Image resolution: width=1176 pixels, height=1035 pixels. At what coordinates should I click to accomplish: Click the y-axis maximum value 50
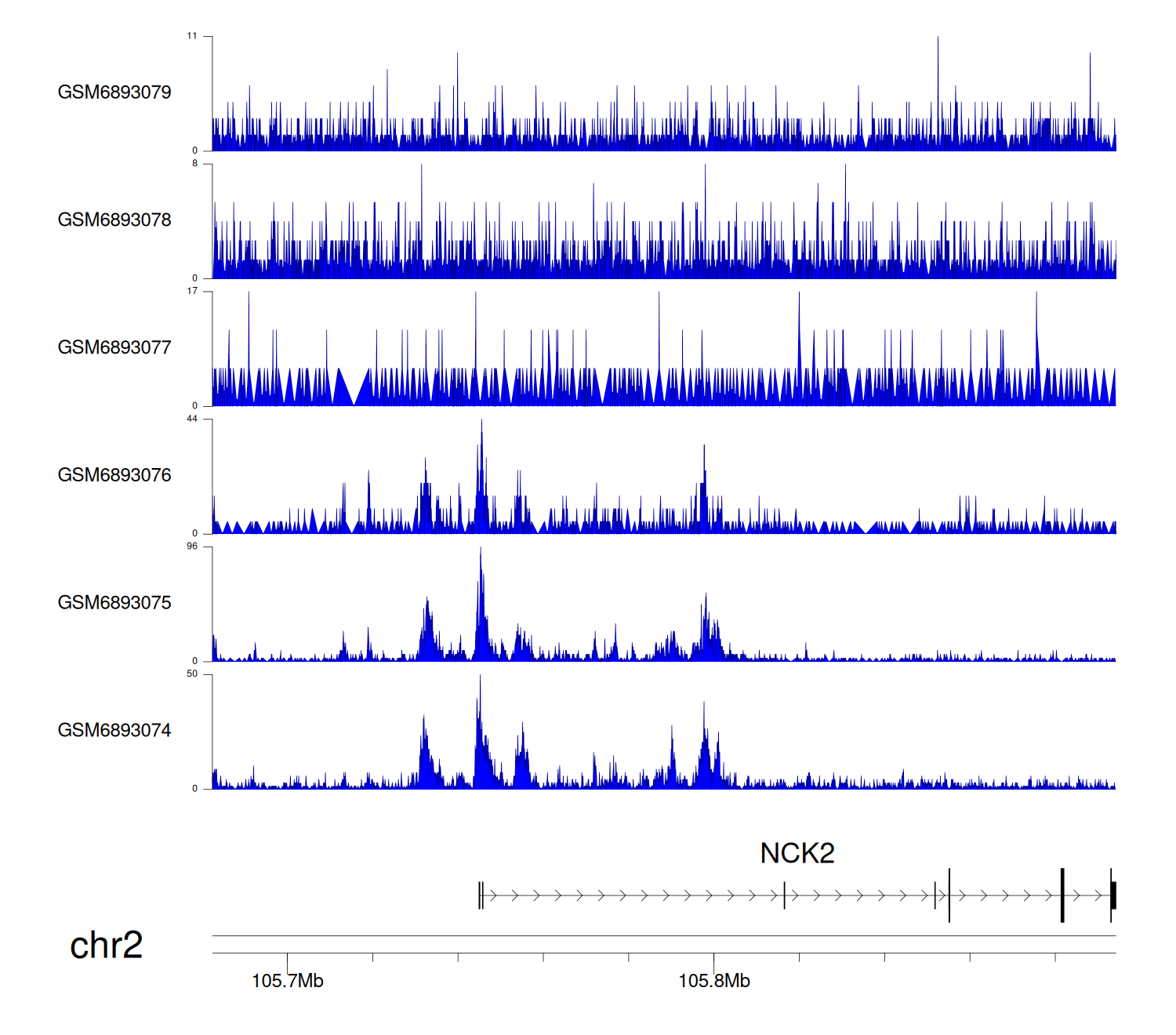click(192, 674)
